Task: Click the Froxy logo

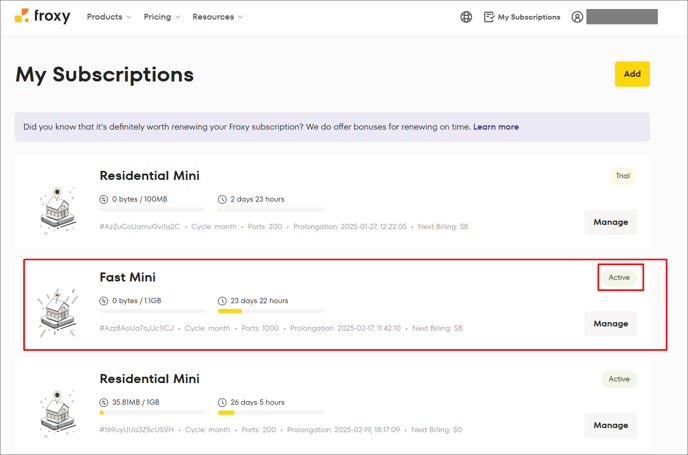Action: click(42, 16)
